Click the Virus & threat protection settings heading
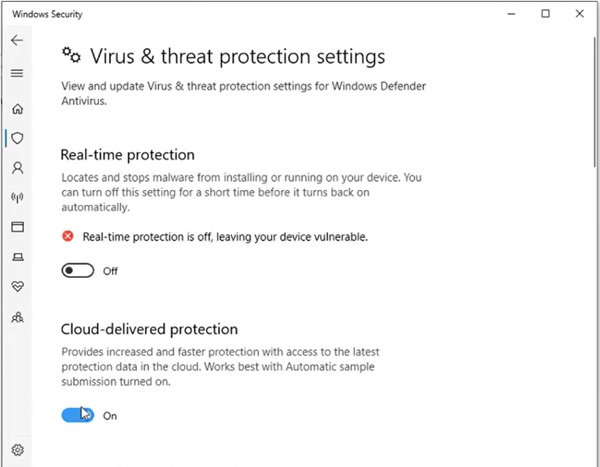The height and width of the screenshot is (467, 600). 237,57
